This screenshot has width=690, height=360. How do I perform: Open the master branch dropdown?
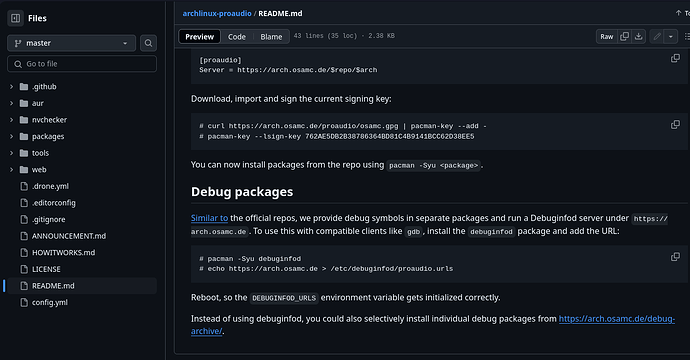(x=71, y=43)
